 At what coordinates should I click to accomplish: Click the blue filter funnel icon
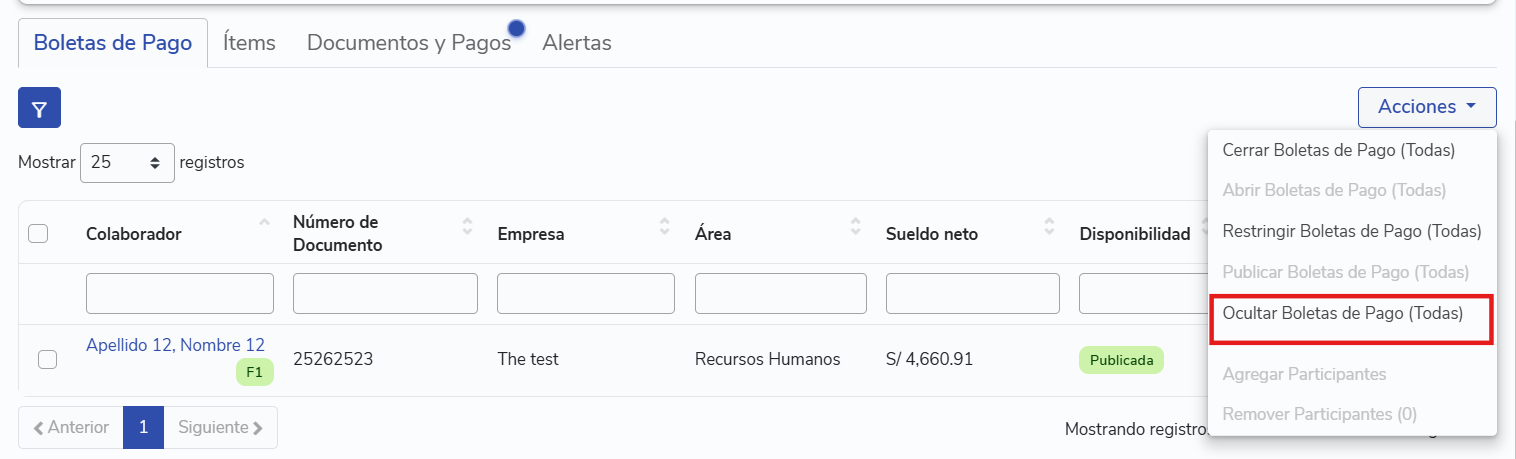click(x=39, y=108)
